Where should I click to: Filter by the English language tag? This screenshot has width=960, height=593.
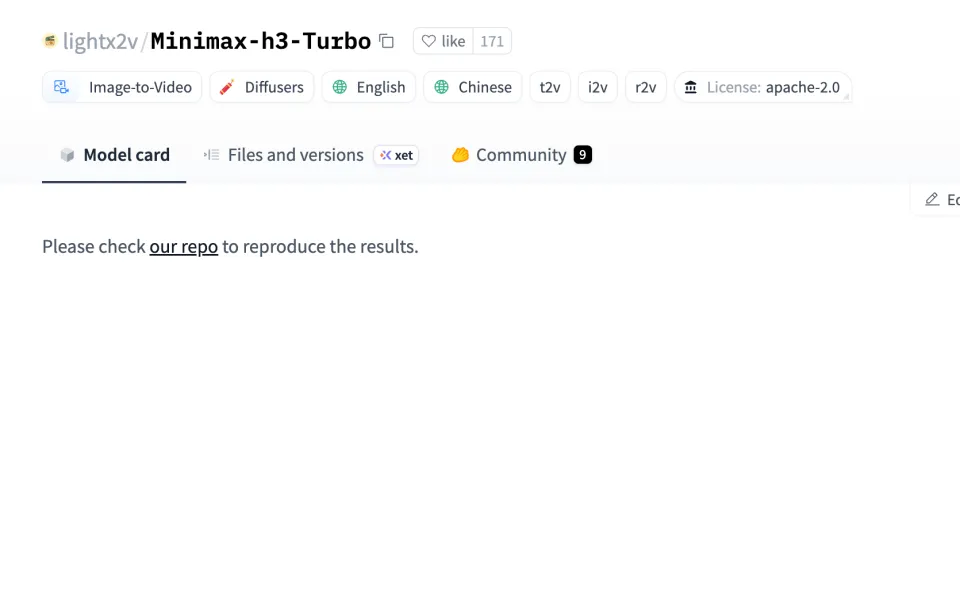[x=369, y=87]
